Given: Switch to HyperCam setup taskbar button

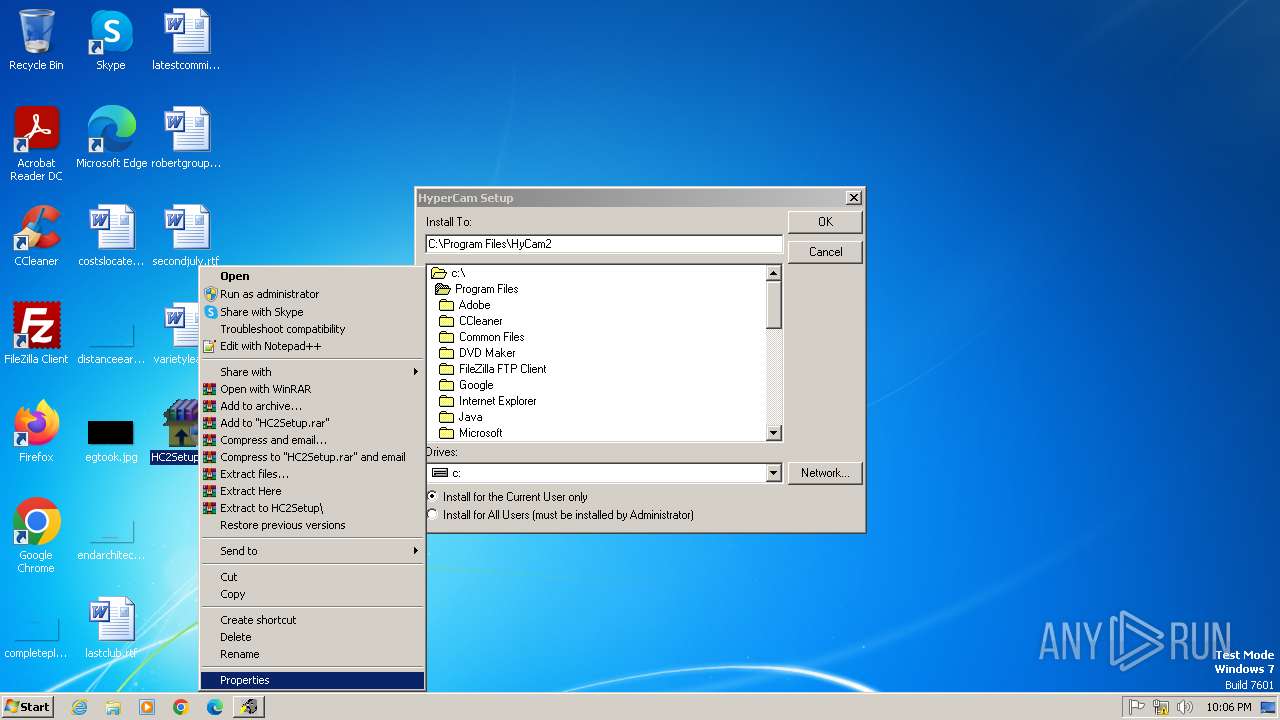Looking at the screenshot, I should tap(249, 707).
